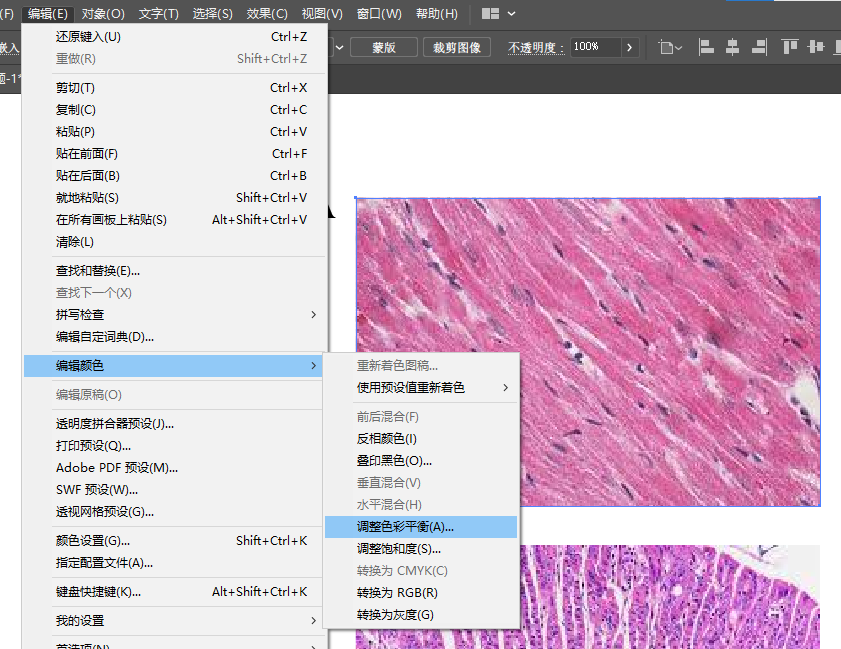This screenshot has width=841, height=649.
Task: Choose 复制(C) menu item
Action: click(x=174, y=109)
